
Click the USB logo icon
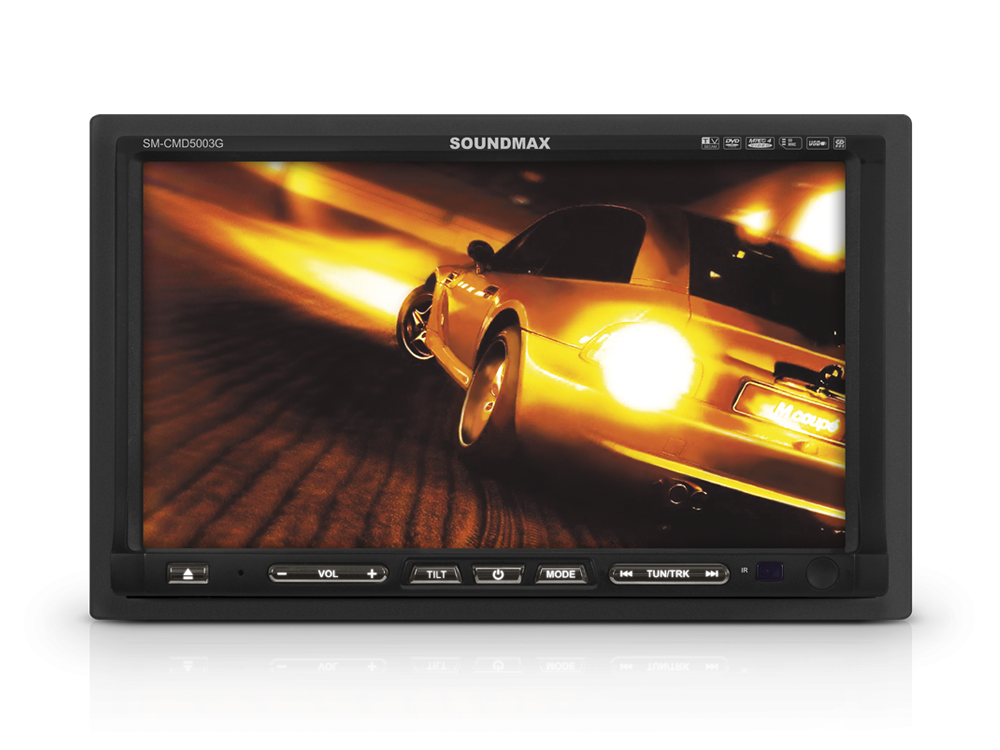[817, 143]
